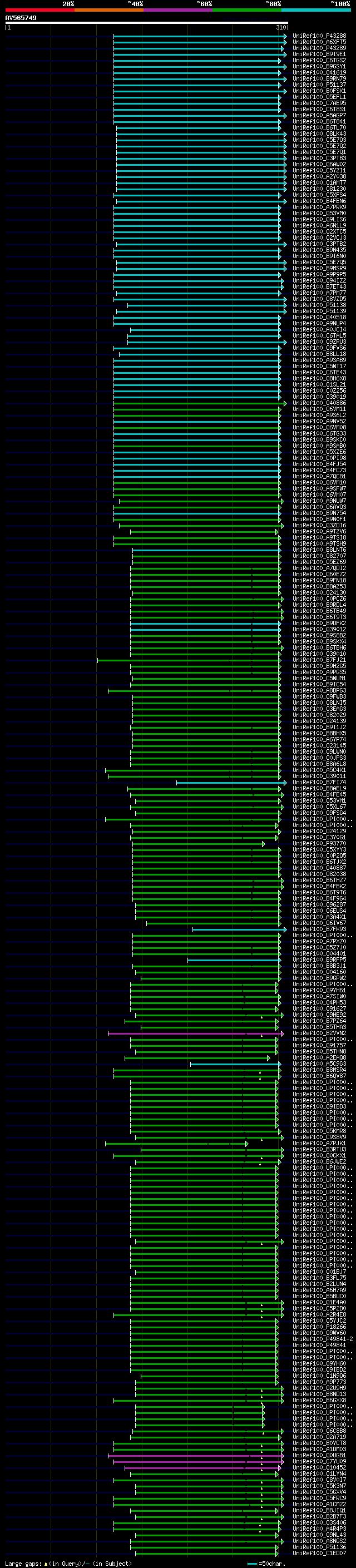
Task: Select the UniRef100_B9N435 label
Action: [x=319, y=250]
